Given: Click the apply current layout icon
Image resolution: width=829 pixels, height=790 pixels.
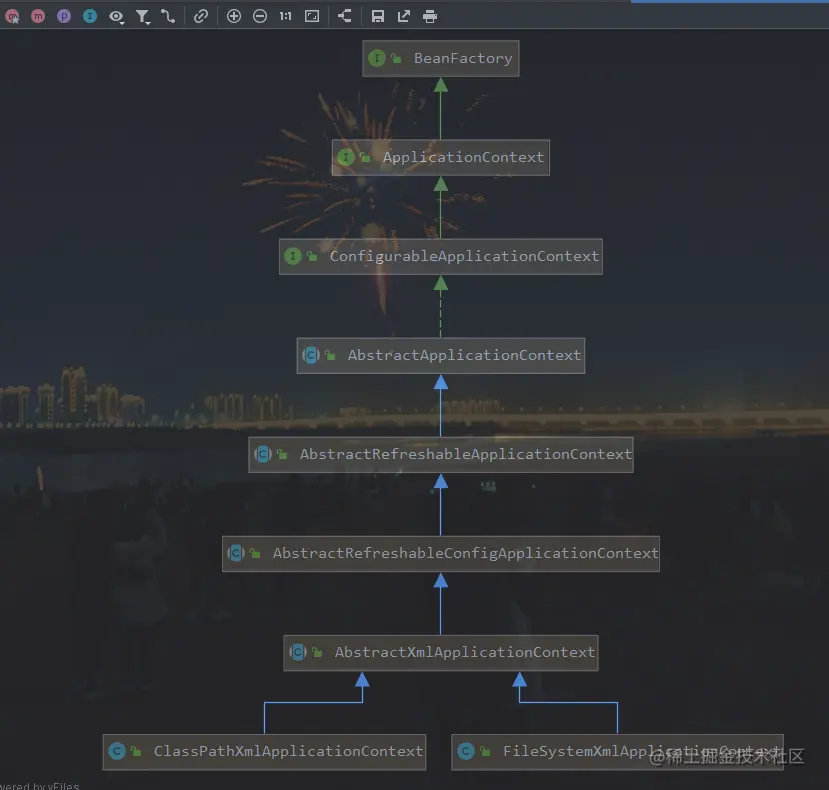Looking at the screenshot, I should [x=345, y=16].
